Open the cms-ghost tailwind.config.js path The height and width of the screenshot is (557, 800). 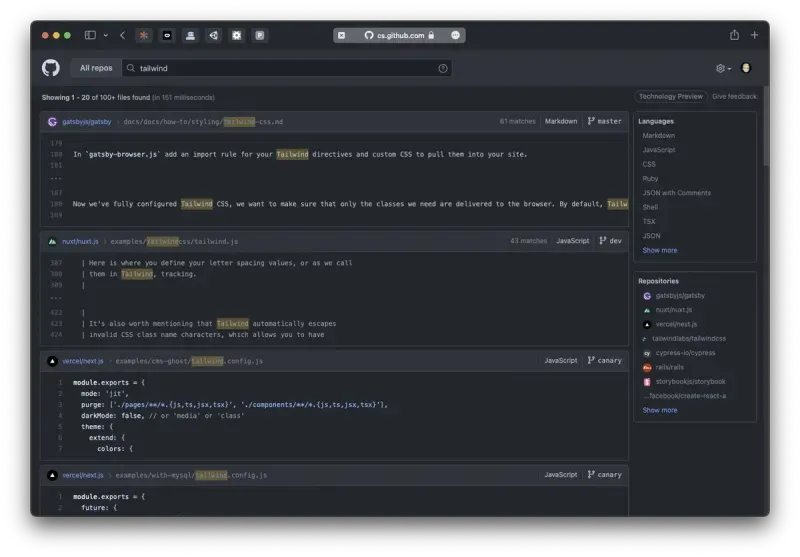pyautogui.click(x=189, y=361)
